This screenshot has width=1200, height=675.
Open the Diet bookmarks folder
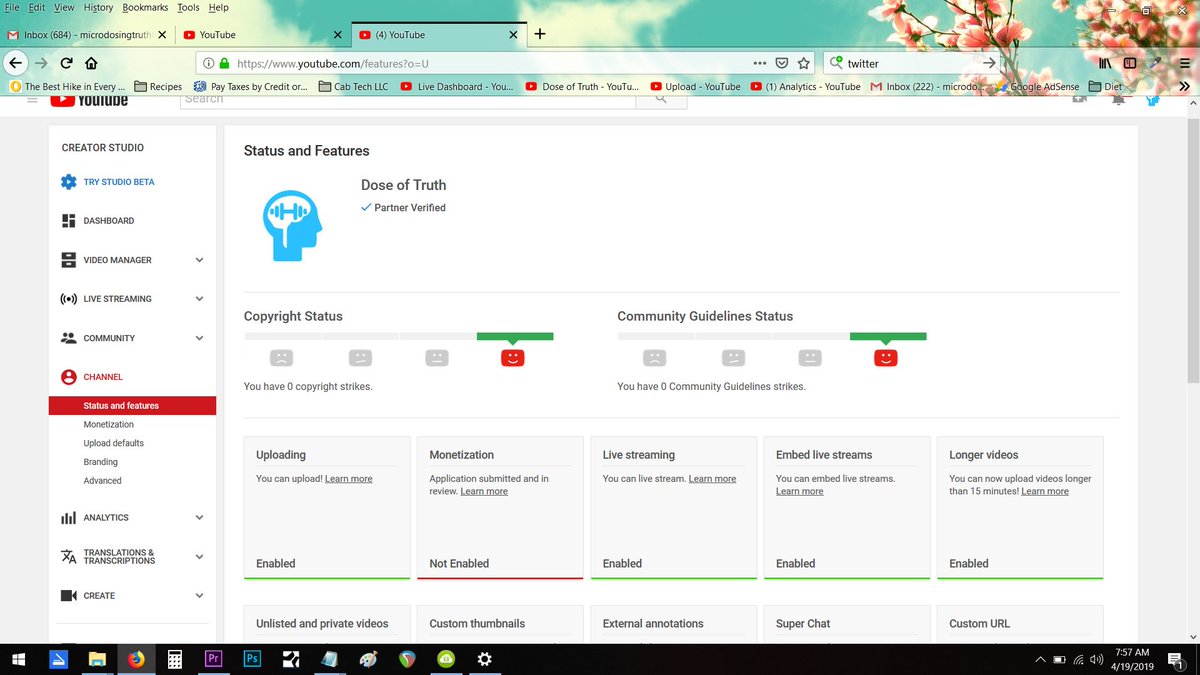coord(1106,87)
